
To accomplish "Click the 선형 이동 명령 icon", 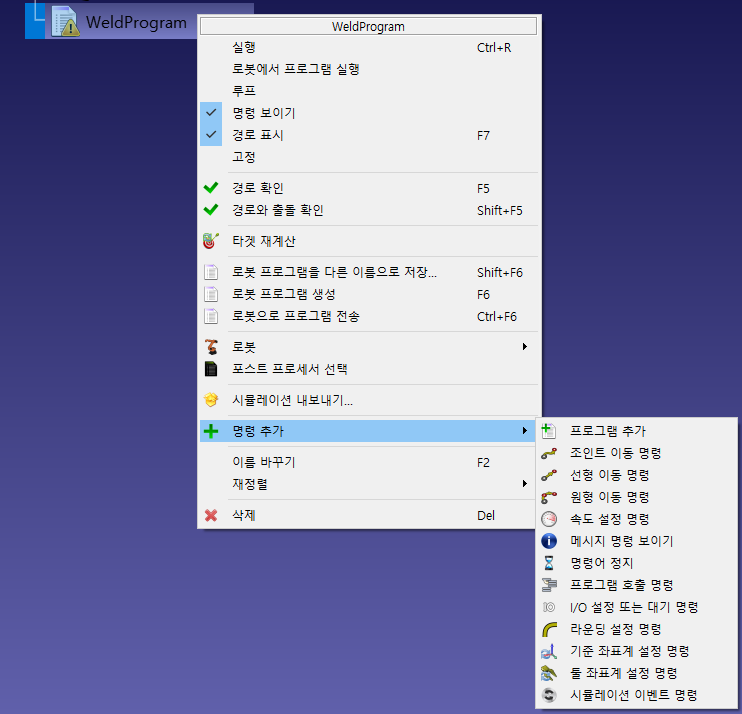I will coord(549,475).
